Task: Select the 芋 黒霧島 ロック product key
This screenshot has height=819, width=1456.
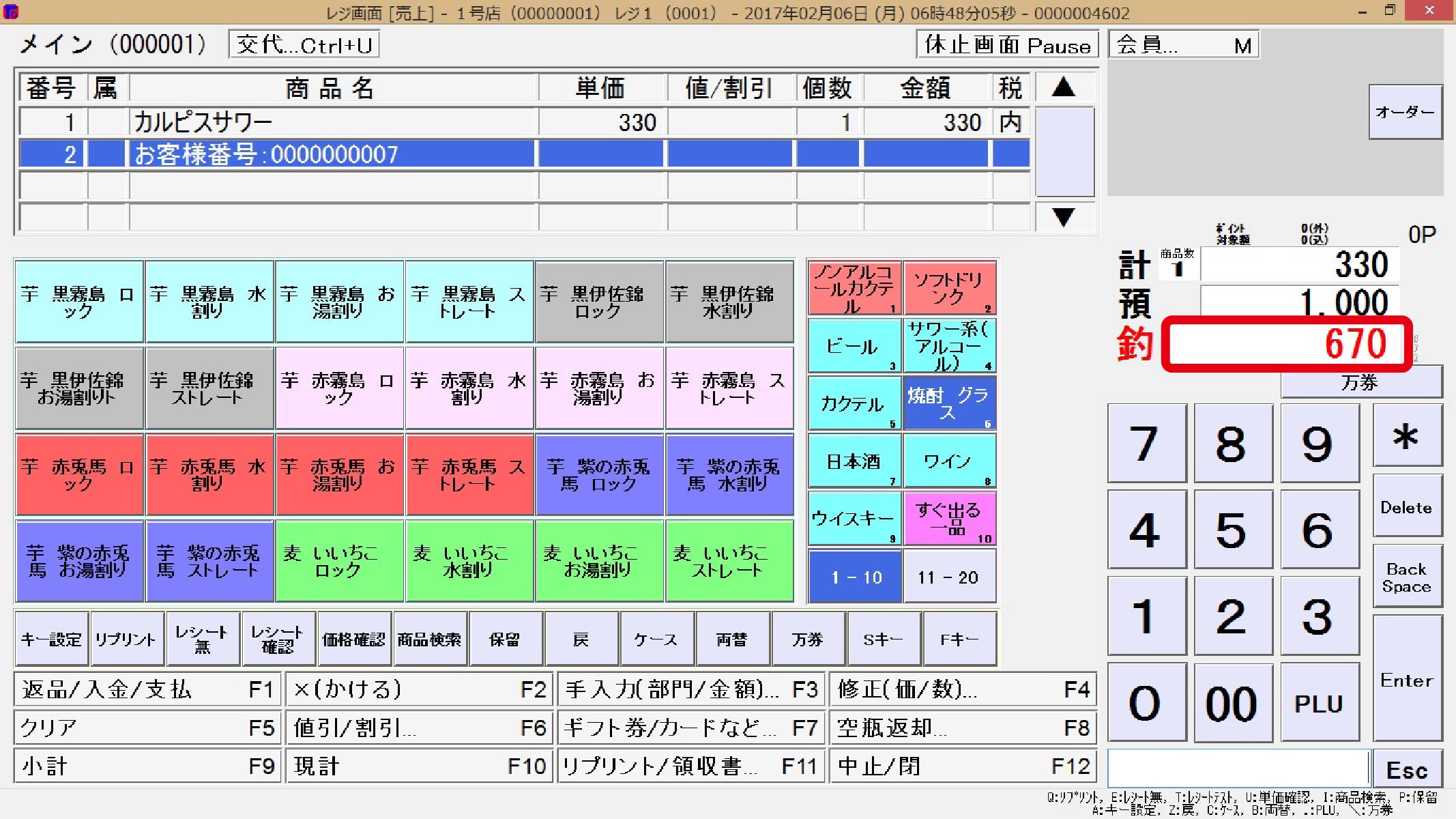Action: (x=78, y=301)
